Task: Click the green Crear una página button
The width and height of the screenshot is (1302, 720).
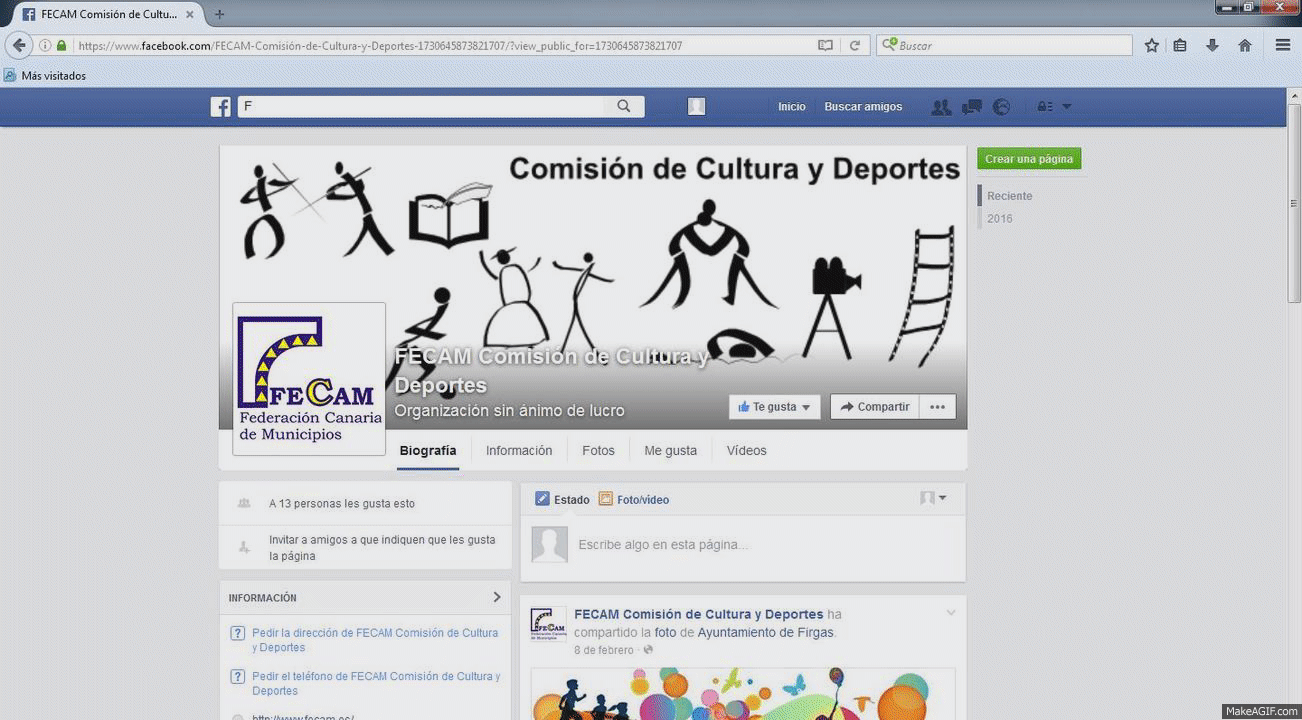Action: pos(1029,159)
